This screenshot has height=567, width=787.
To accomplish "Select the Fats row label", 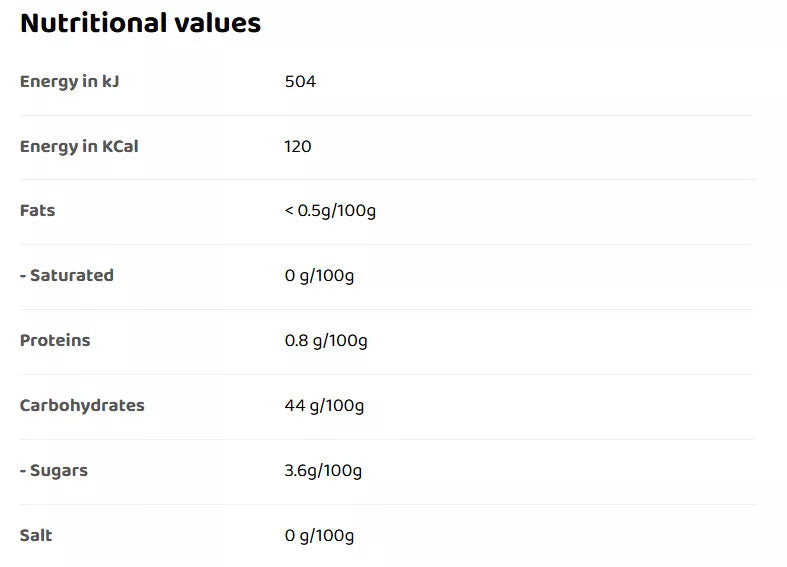I will pos(38,211).
